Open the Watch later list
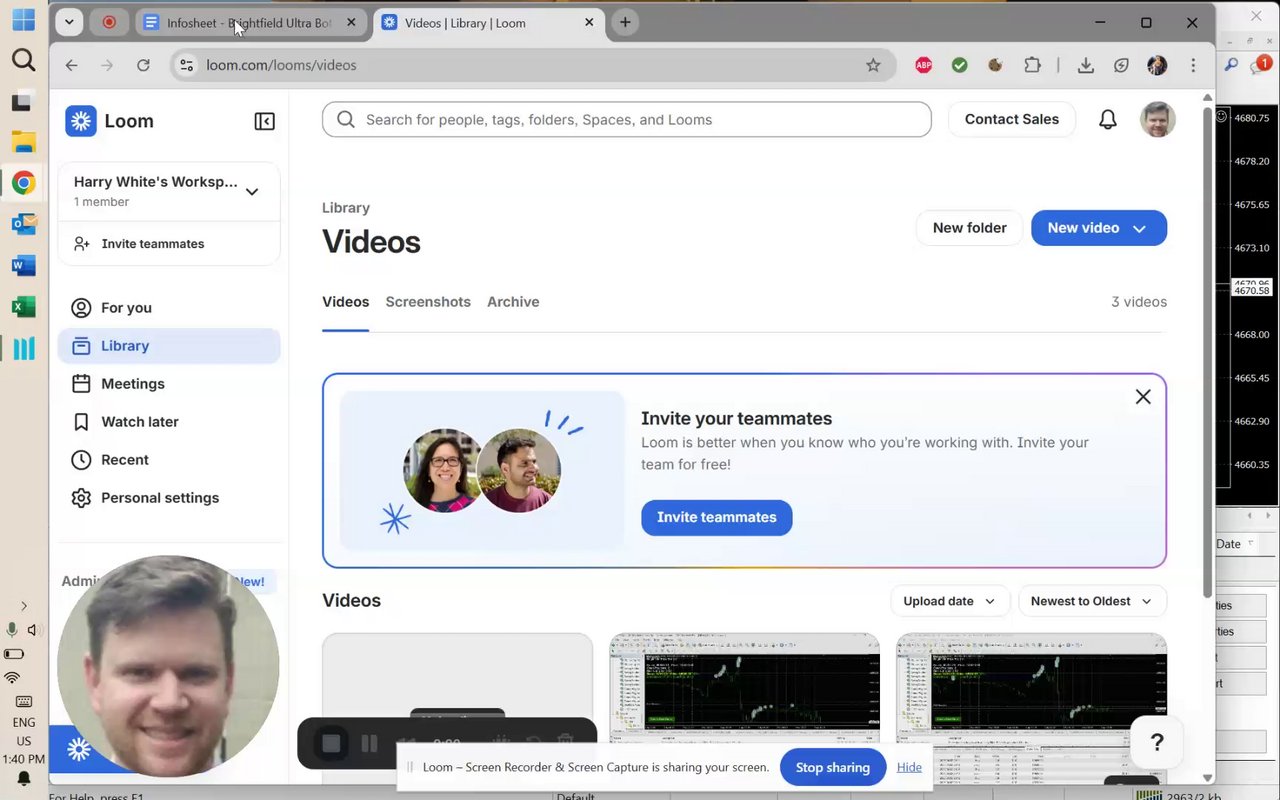1280x800 pixels. click(169, 422)
